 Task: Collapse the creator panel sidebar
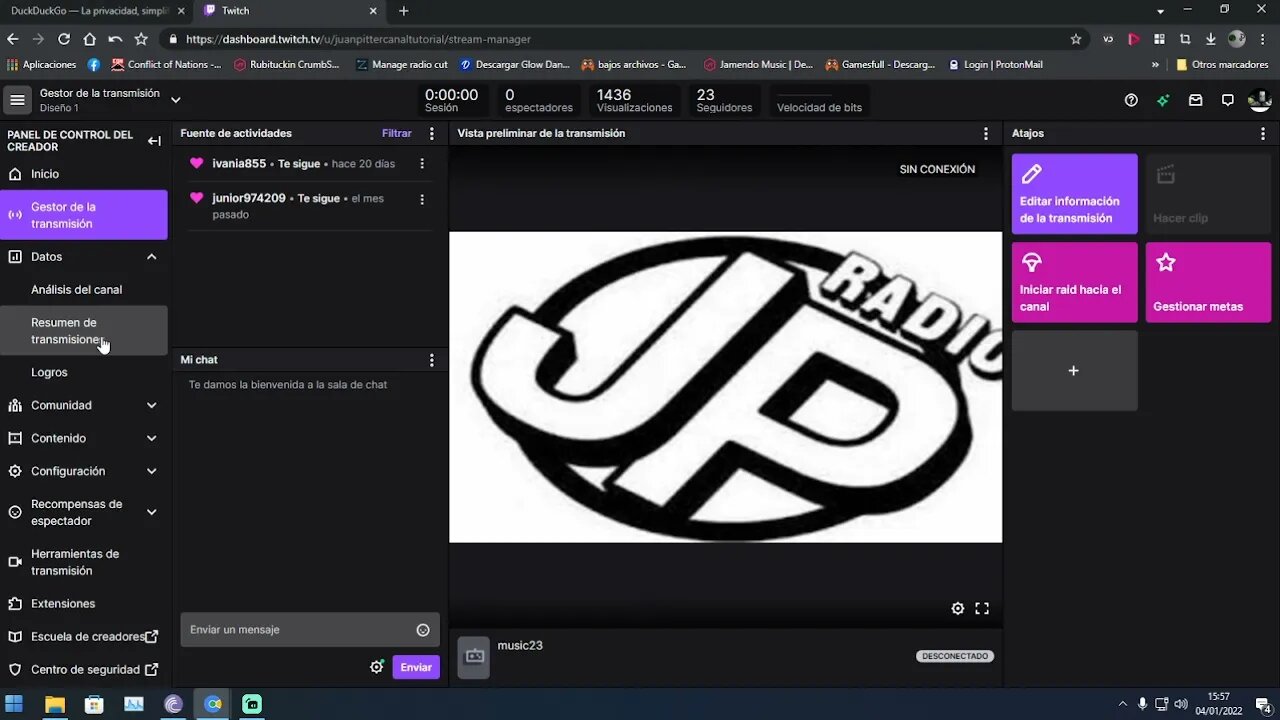coord(154,141)
